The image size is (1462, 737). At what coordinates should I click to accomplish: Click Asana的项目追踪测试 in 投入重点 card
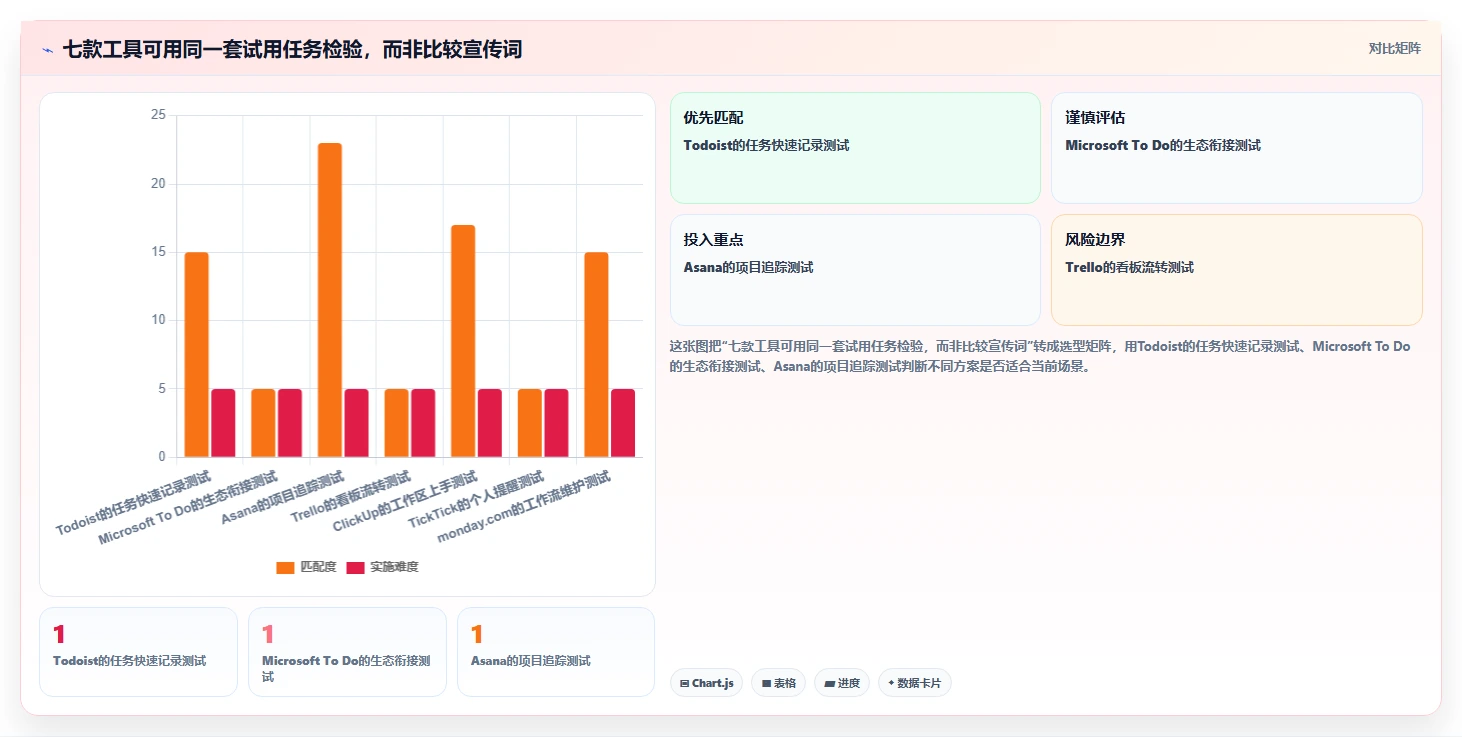748,267
